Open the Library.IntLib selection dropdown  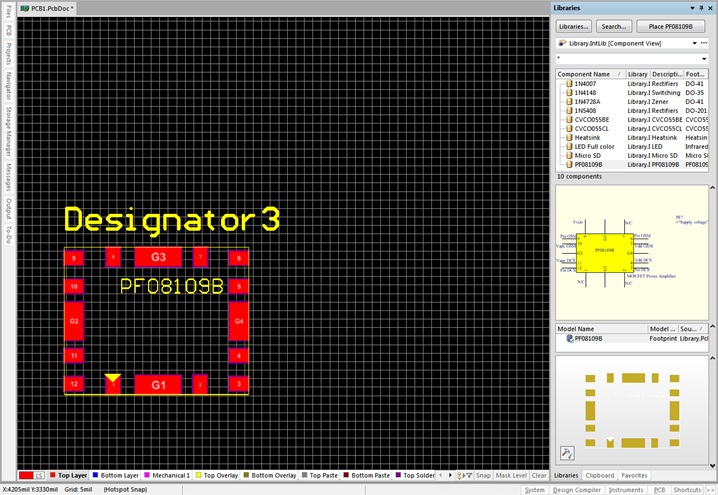[694, 43]
